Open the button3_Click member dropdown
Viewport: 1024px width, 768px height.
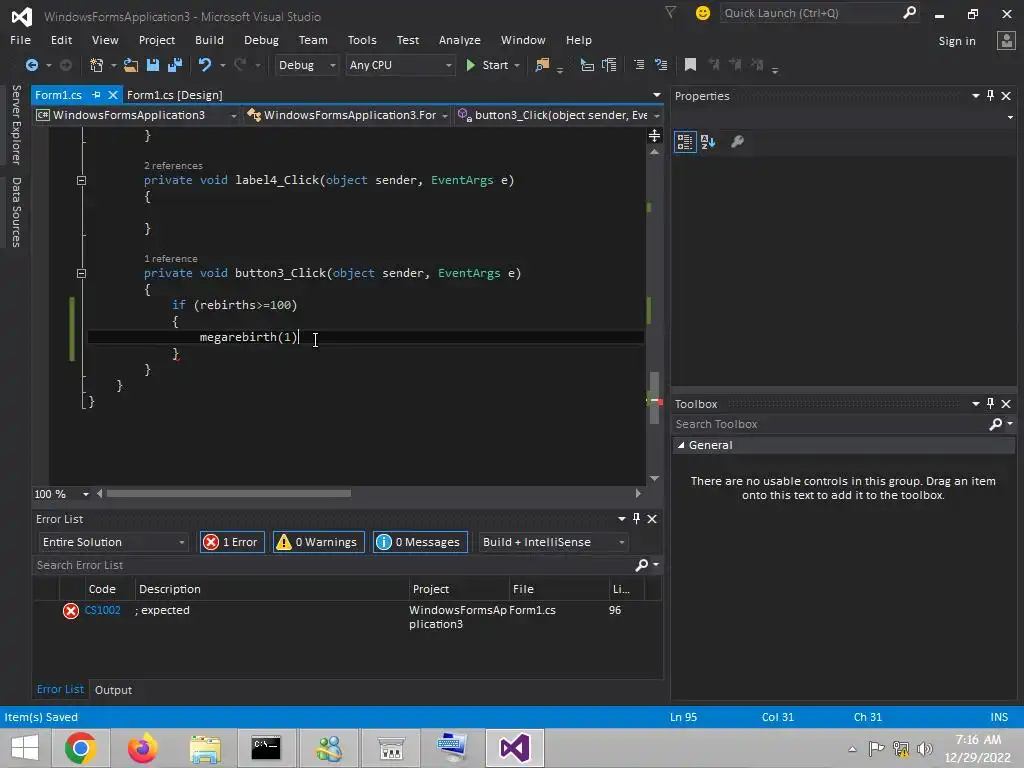click(x=558, y=116)
